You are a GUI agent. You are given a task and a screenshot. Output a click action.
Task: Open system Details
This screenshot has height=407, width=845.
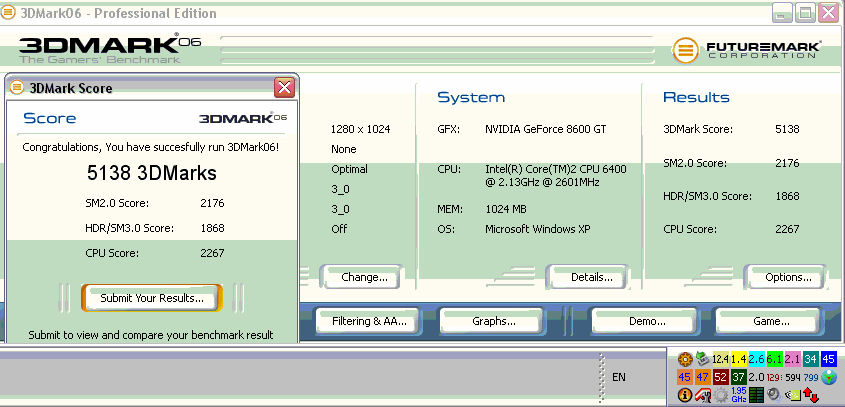pyautogui.click(x=585, y=277)
